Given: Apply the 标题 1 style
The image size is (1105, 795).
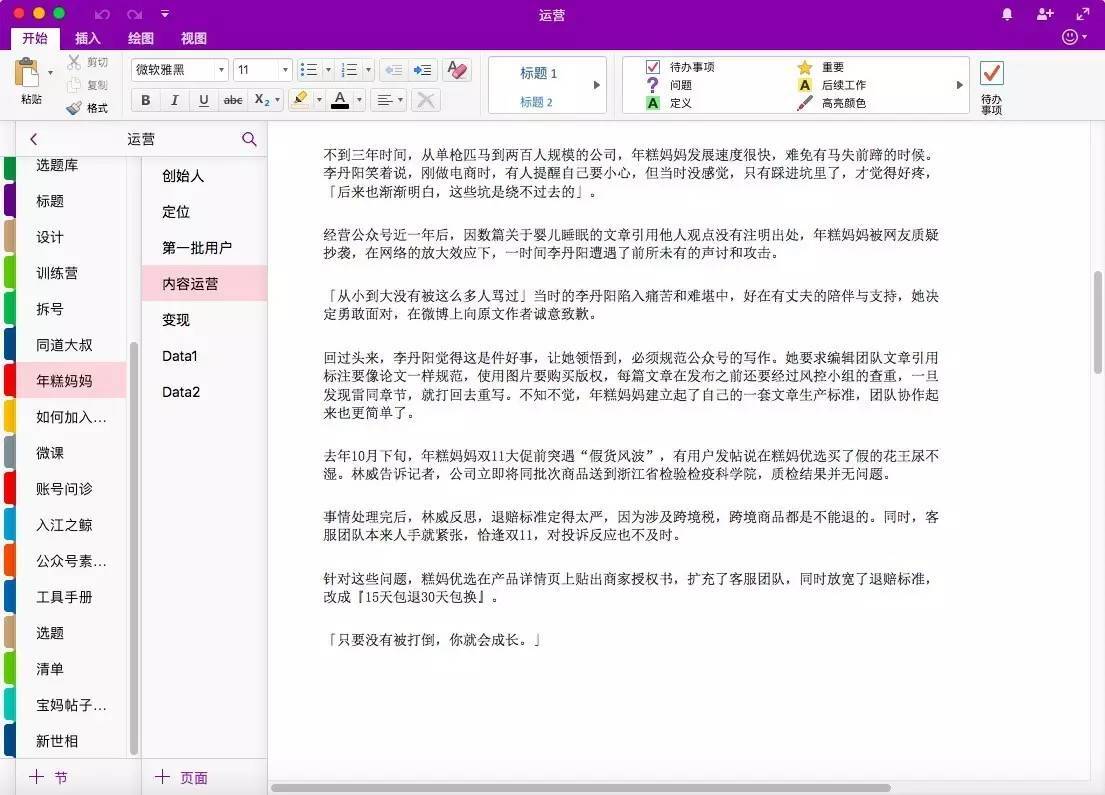Looking at the screenshot, I should pyautogui.click(x=538, y=73).
